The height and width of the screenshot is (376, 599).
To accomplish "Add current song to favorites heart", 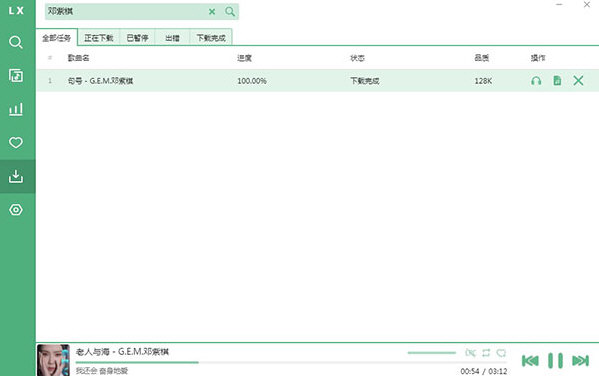I will click(501, 353).
